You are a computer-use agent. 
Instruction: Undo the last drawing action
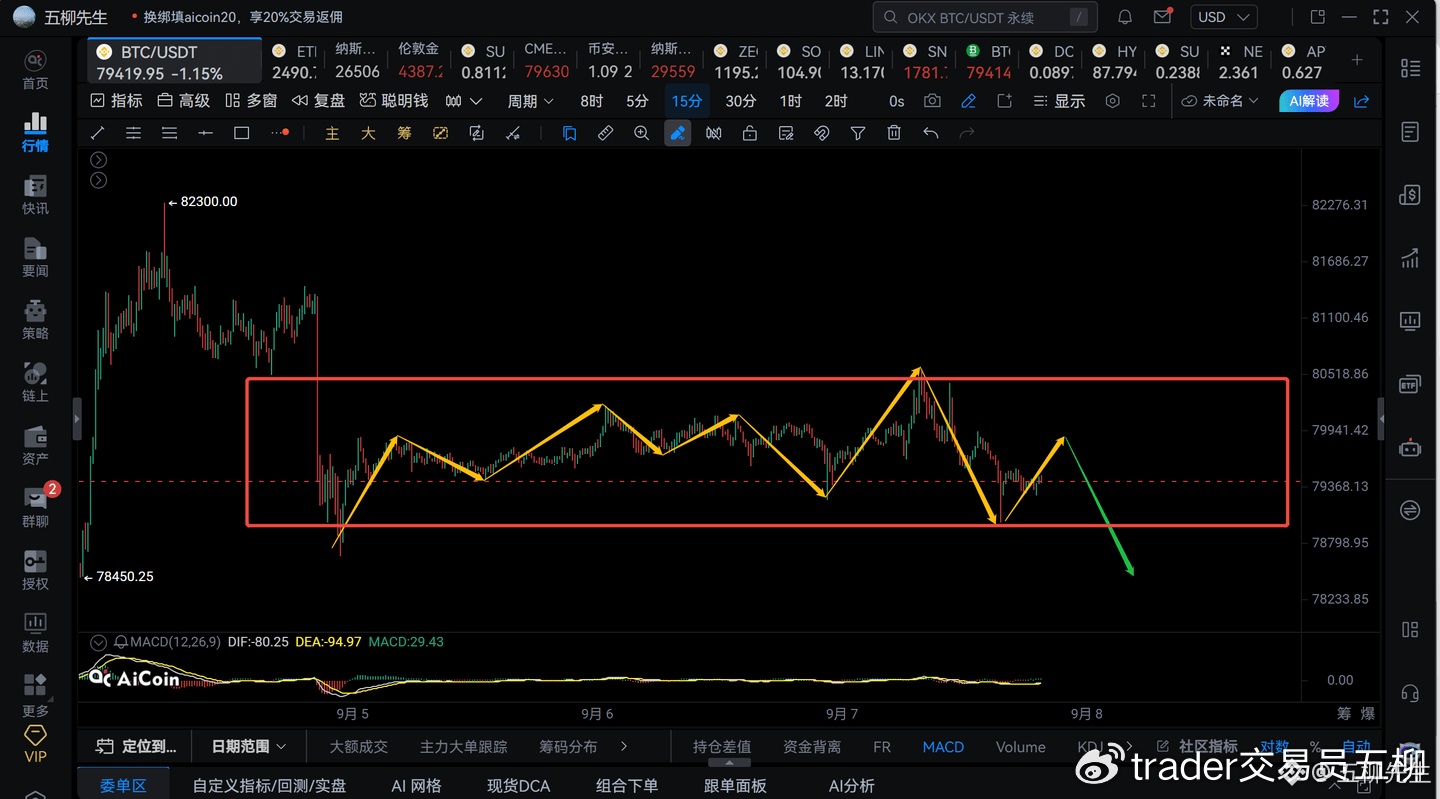pos(930,133)
